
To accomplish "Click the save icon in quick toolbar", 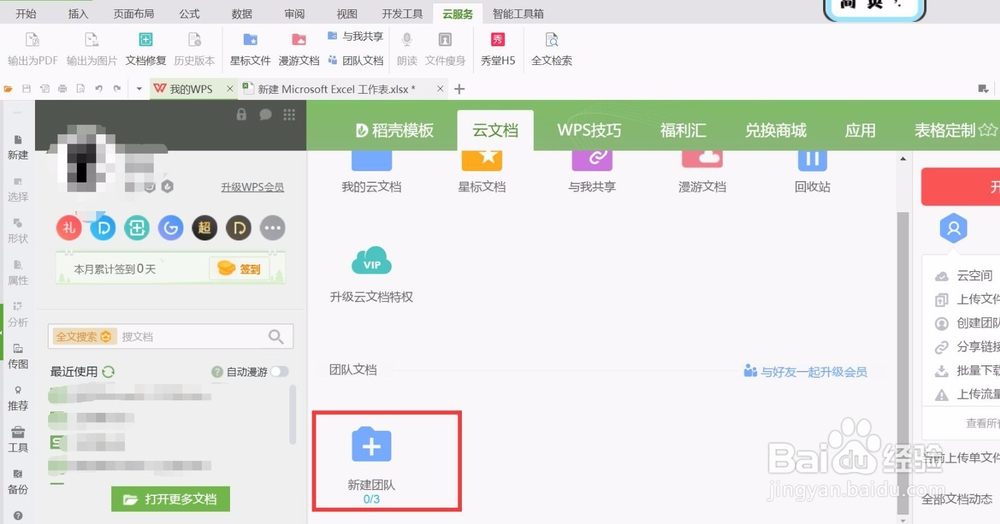I will pyautogui.click(x=26, y=89).
